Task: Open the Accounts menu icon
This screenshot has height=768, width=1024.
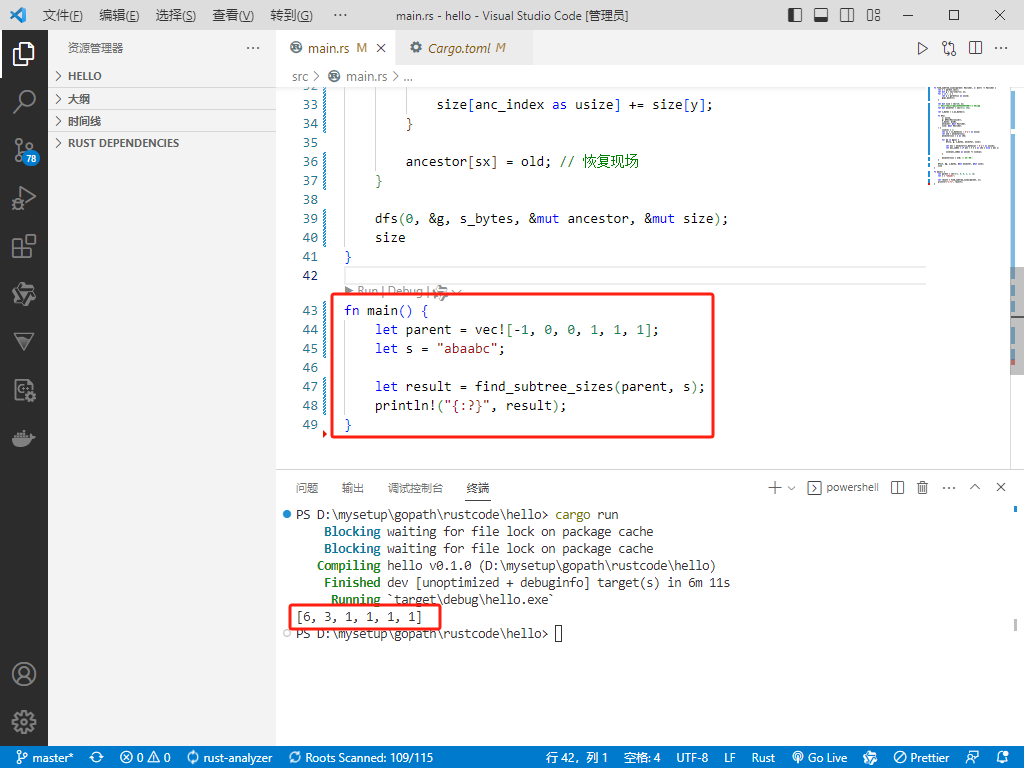Action: 24,674
